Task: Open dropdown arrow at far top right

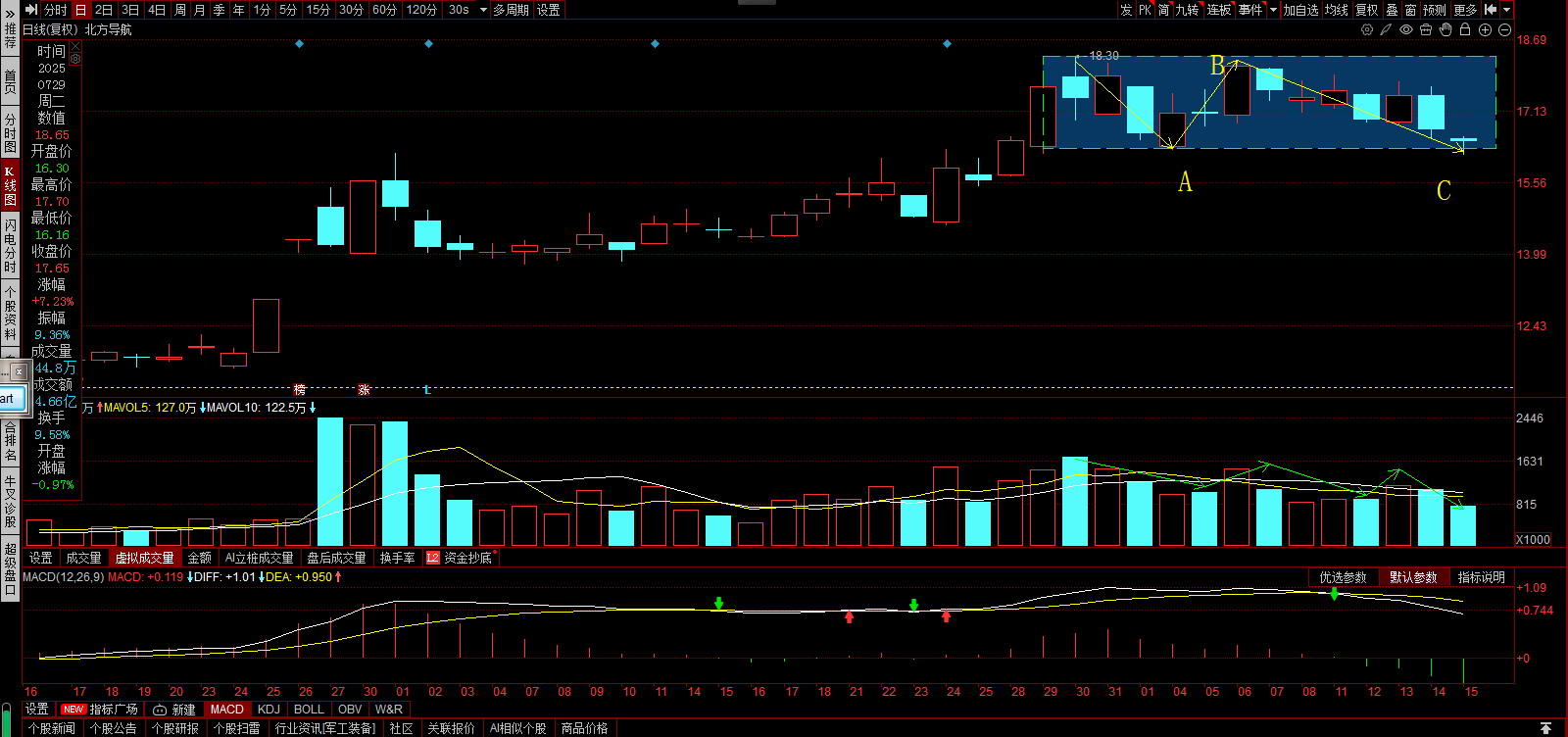Action: [x=1507, y=10]
